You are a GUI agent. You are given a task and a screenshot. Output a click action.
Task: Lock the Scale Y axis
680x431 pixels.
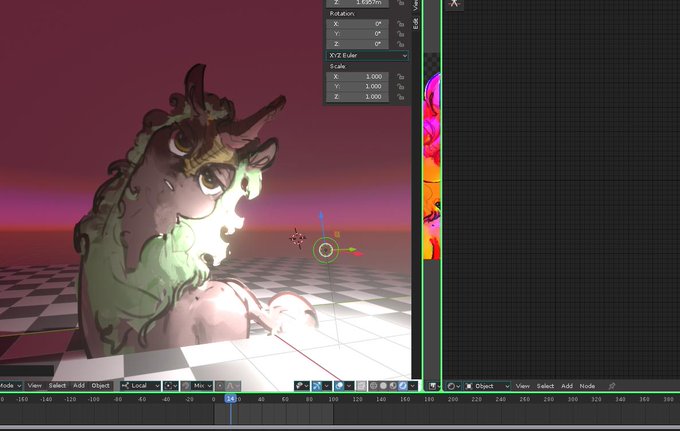[x=400, y=86]
